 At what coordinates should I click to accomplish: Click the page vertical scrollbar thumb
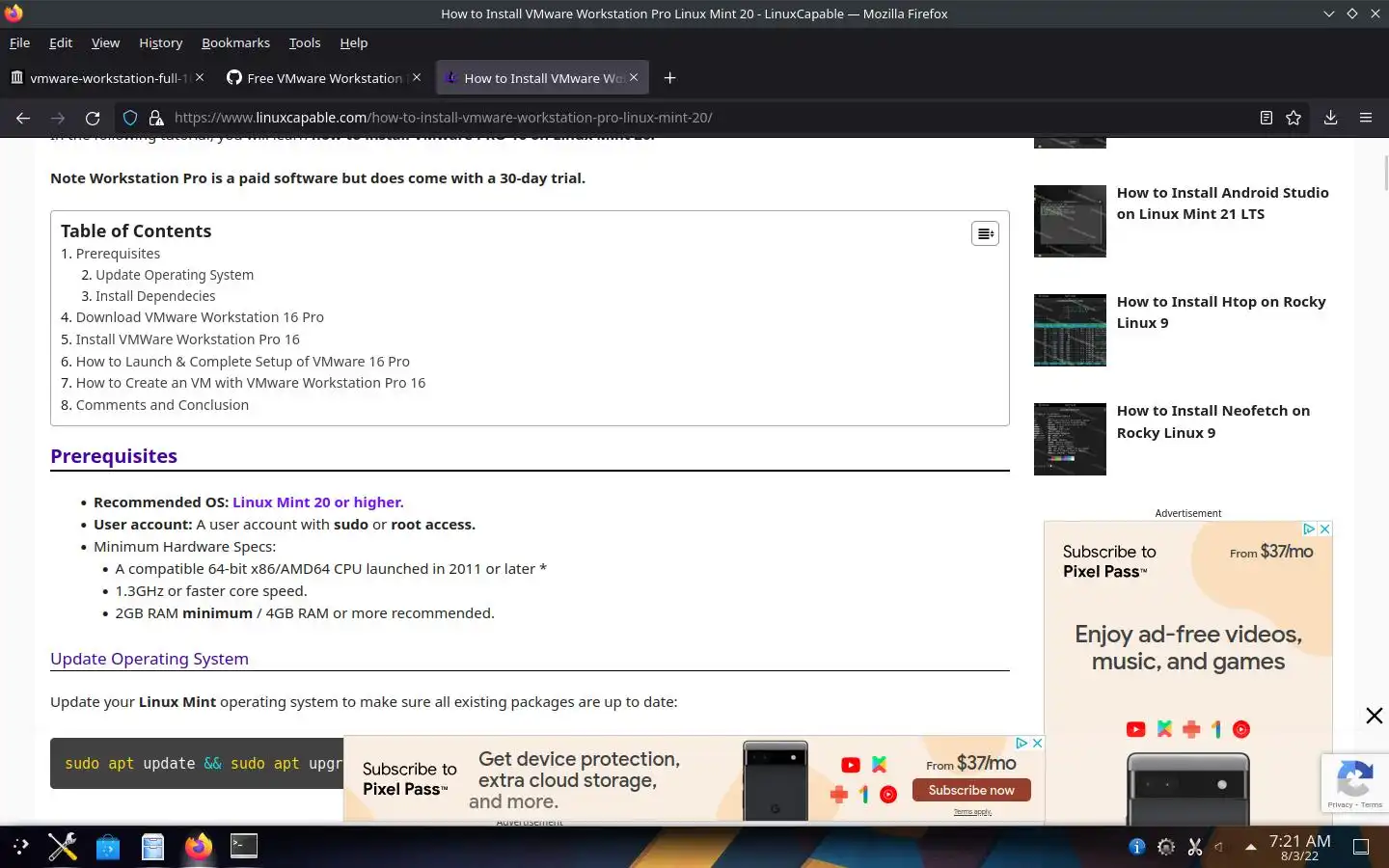tap(1386, 174)
